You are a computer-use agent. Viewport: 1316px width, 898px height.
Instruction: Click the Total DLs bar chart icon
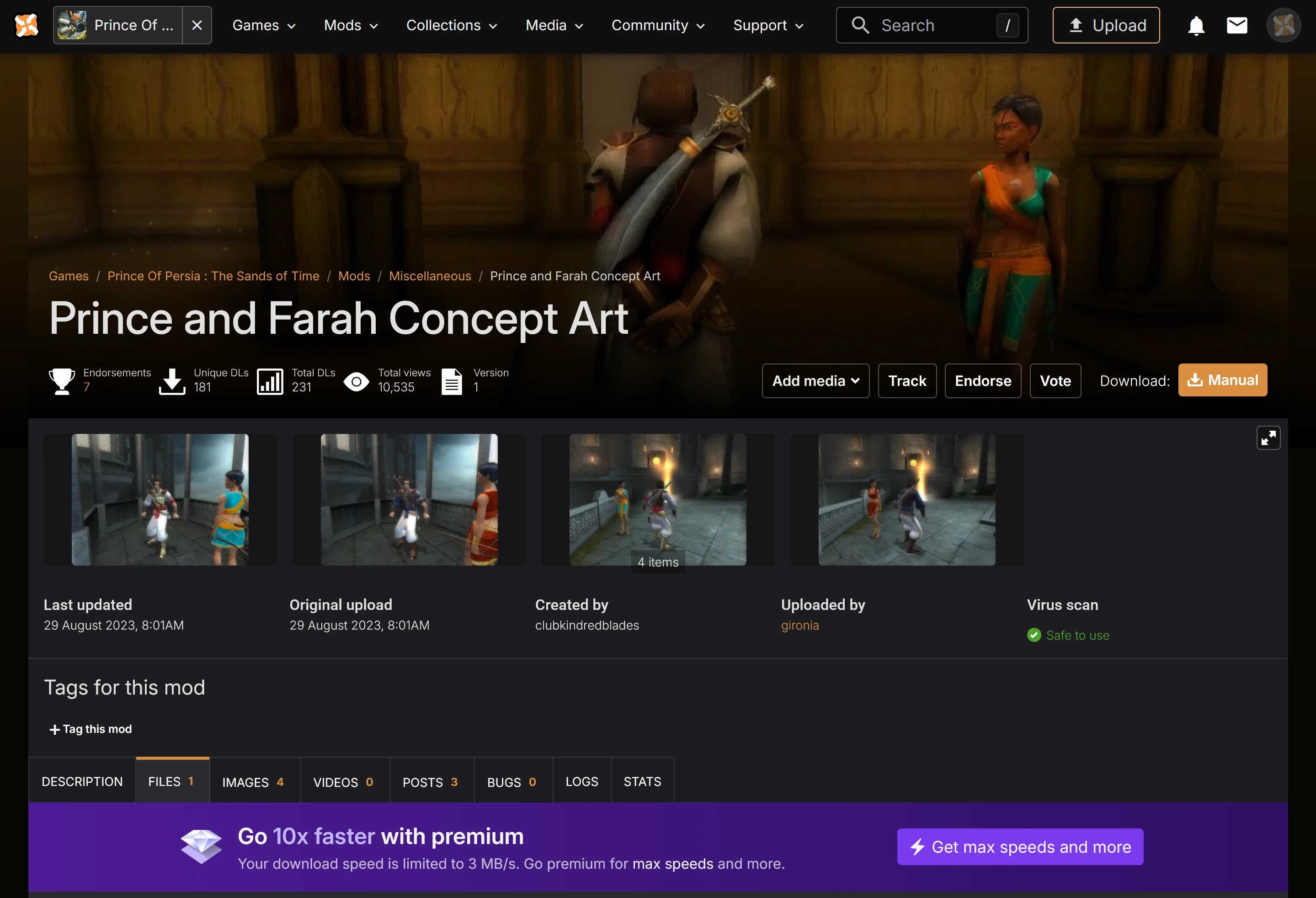270,381
